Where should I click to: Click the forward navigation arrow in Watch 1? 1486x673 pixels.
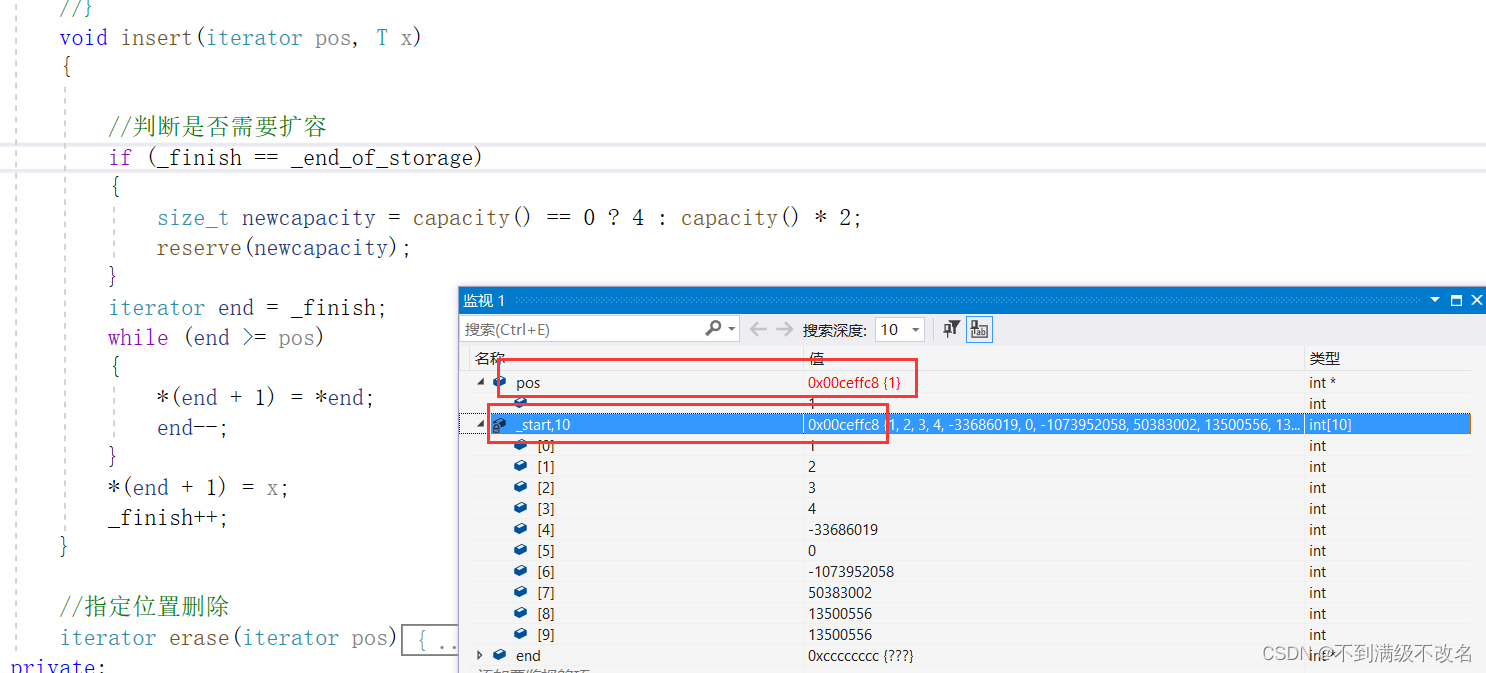pyautogui.click(x=783, y=328)
